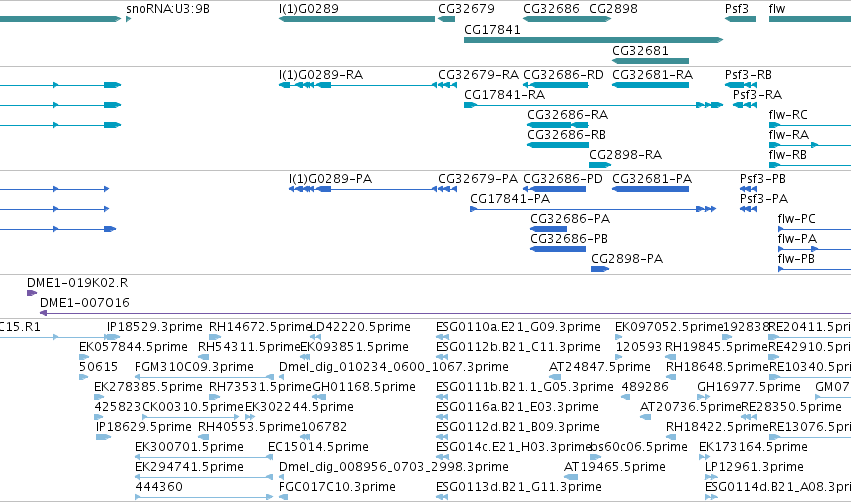
Task: Select protein CG32681-PA
Action: pos(650,189)
